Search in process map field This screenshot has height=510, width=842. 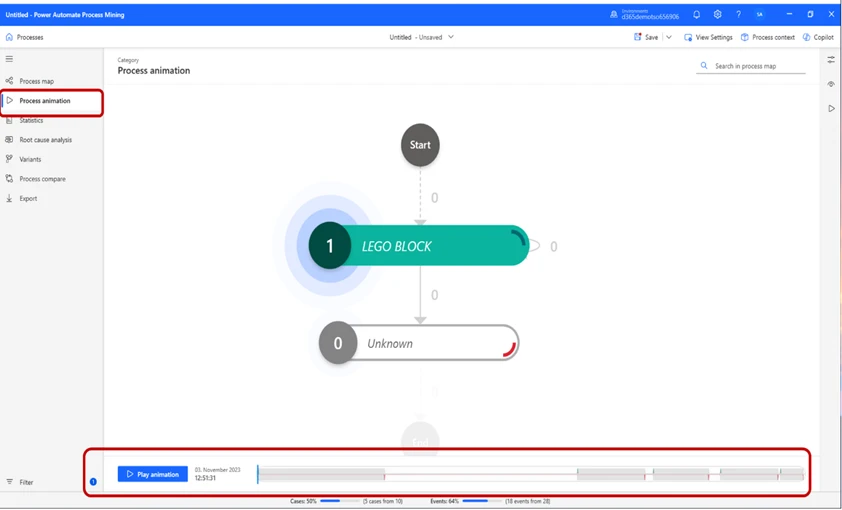pyautogui.click(x=751, y=66)
